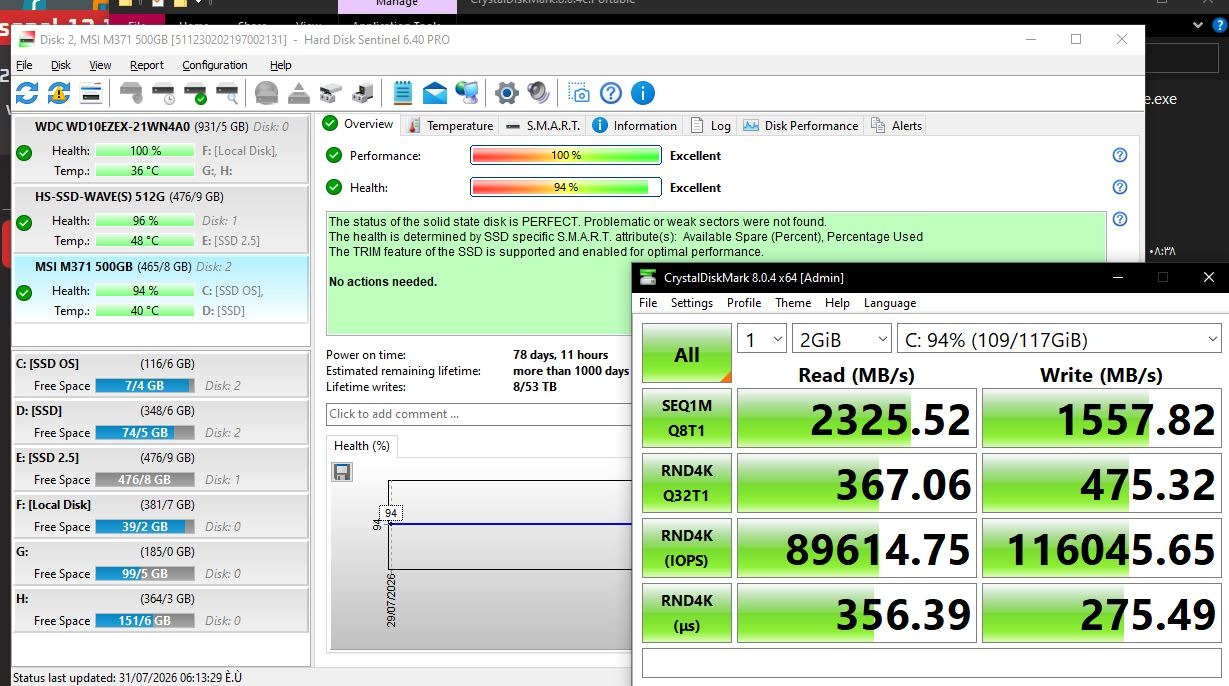Click the globe and computer network icon
This screenshot has height=686, width=1229.
[x=466, y=93]
